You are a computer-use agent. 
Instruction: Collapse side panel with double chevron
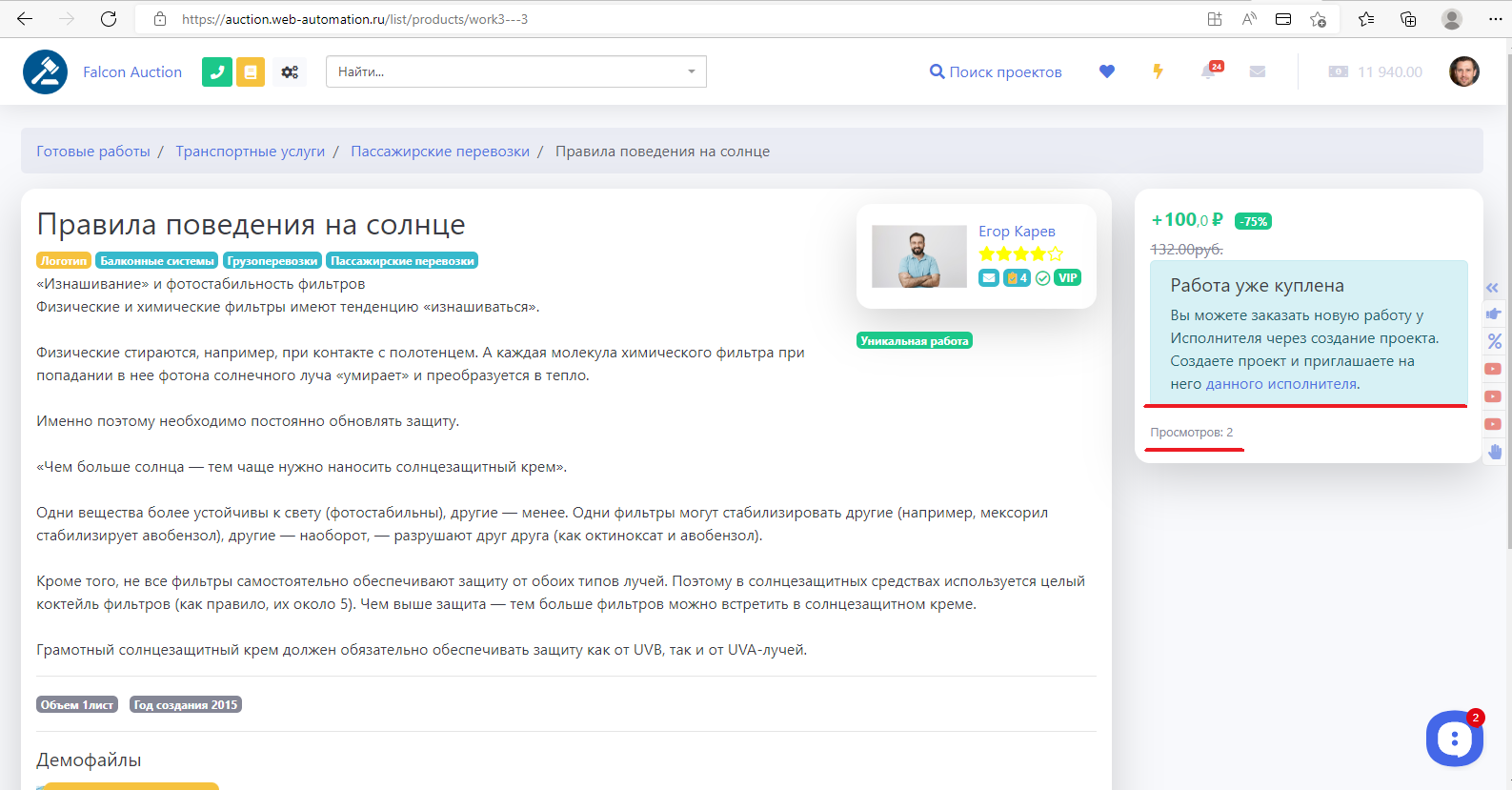point(1493,287)
